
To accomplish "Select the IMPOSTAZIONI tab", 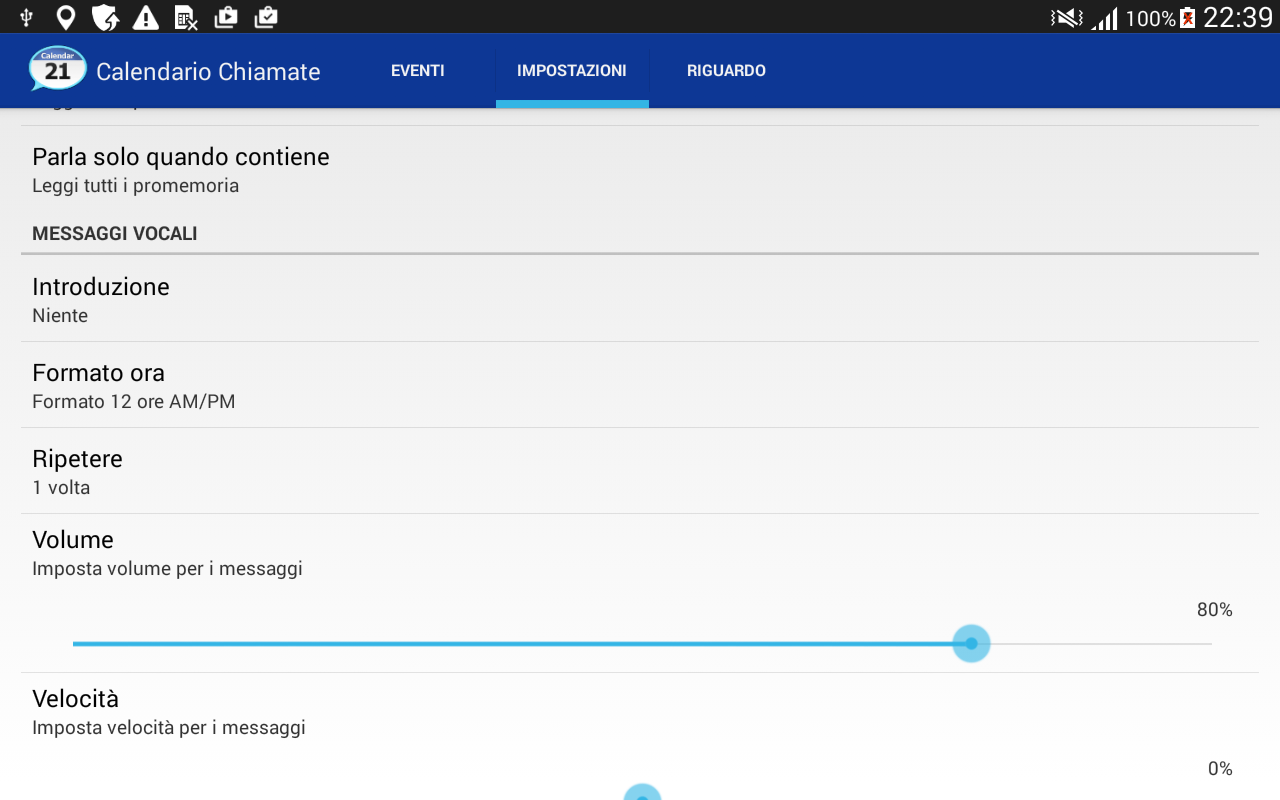I will 572,71.
